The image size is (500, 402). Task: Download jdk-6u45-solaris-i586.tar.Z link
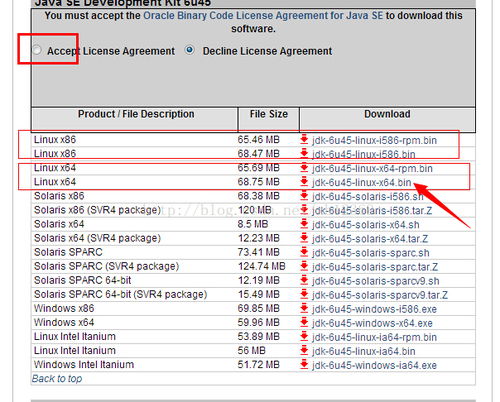[372, 211]
